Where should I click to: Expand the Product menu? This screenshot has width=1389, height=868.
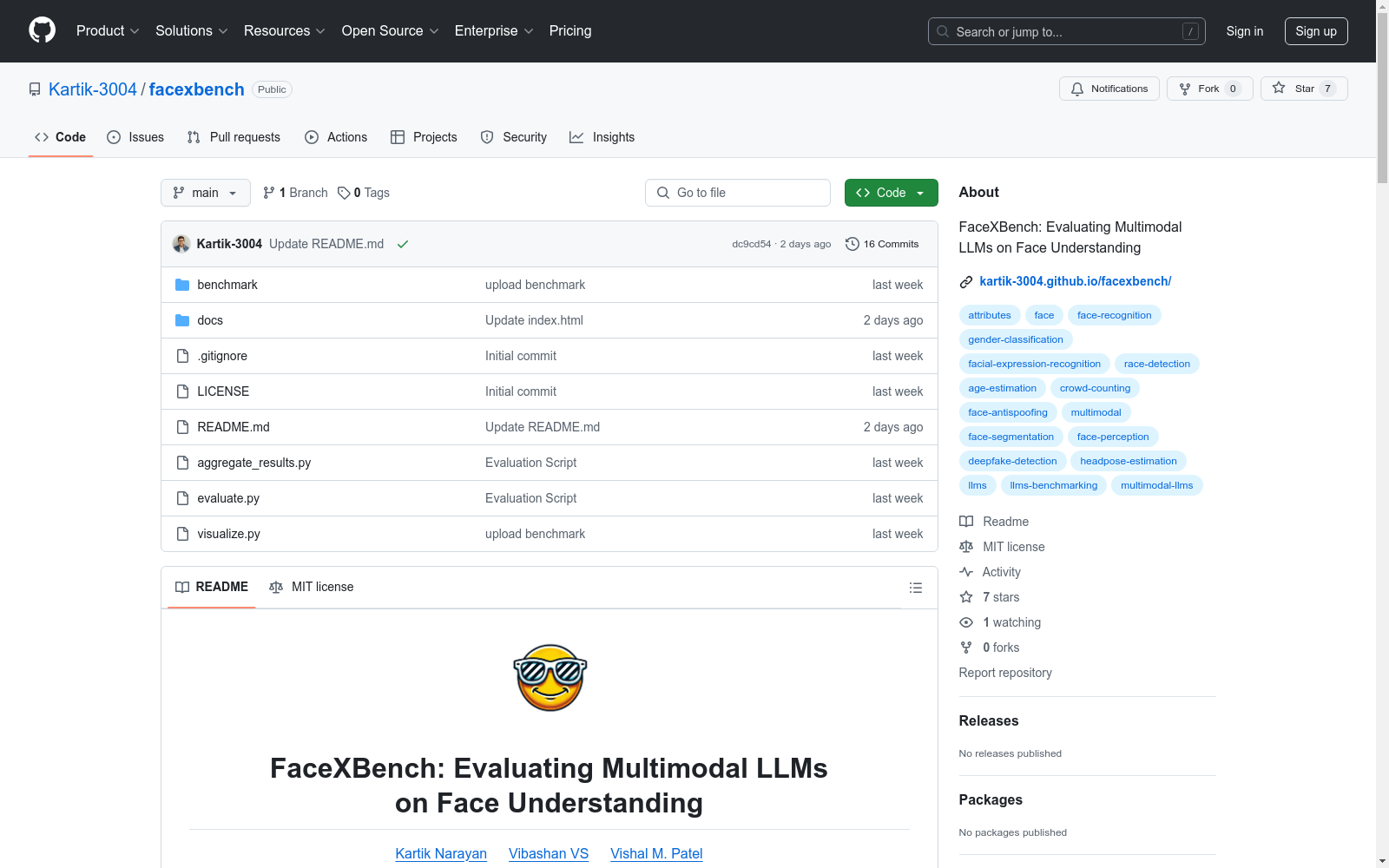point(108,31)
